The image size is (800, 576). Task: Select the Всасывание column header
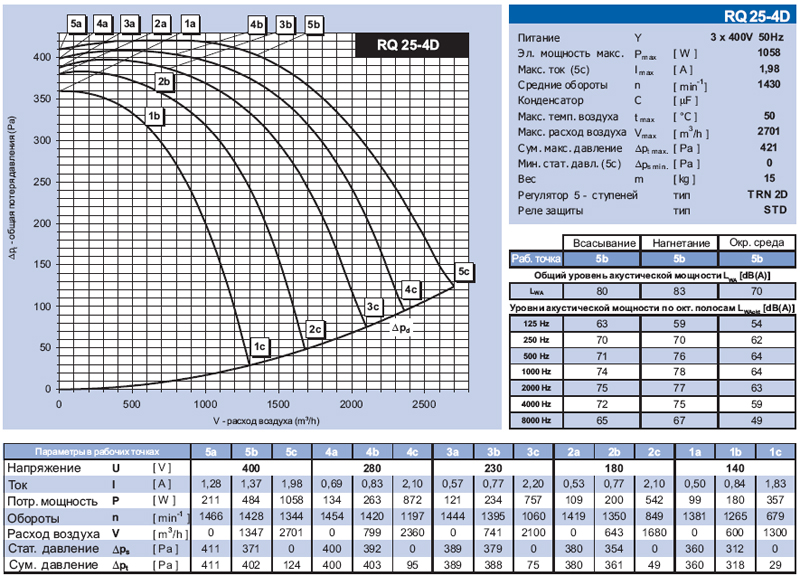[x=602, y=243]
